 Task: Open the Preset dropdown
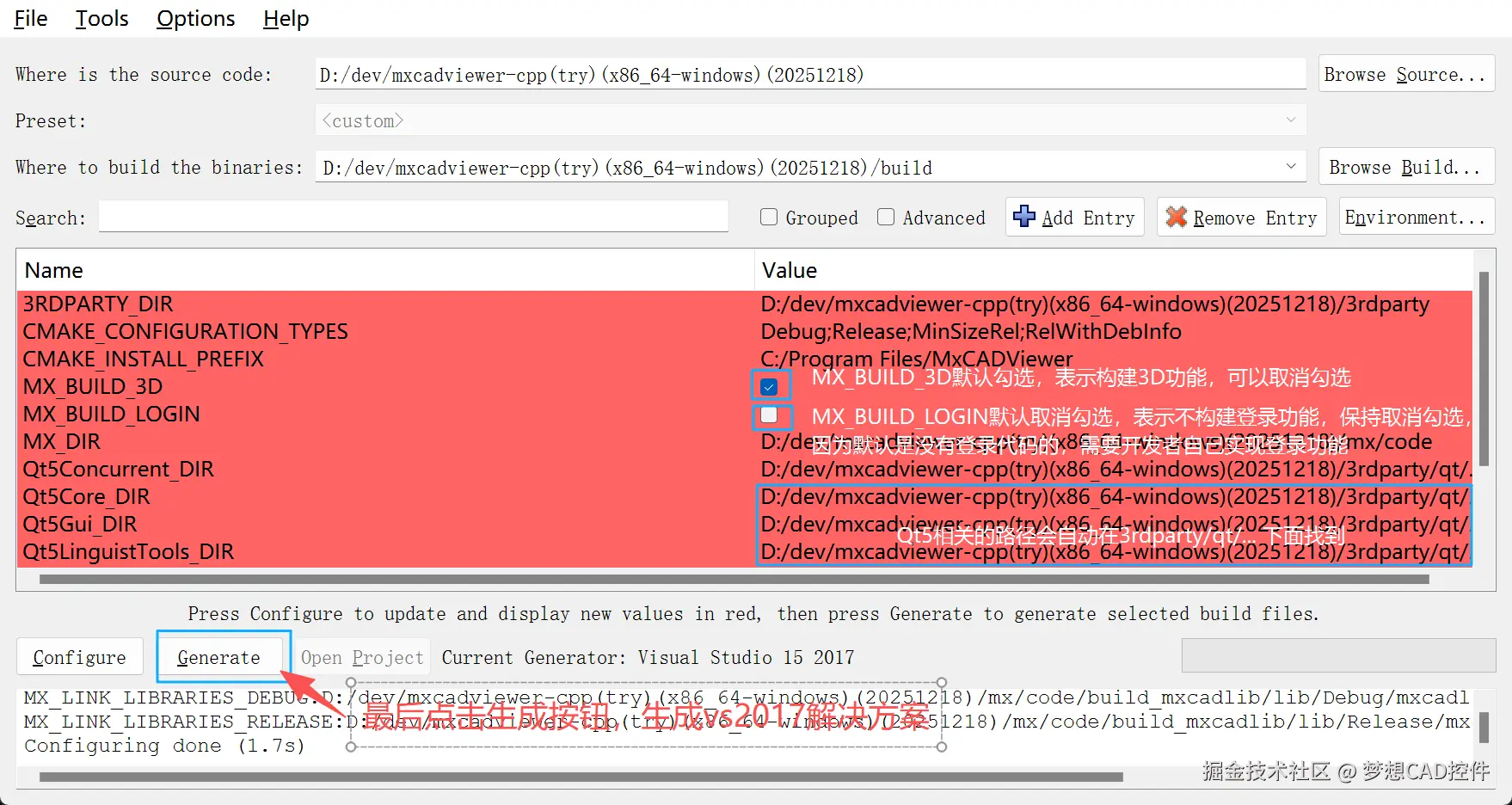click(x=810, y=120)
